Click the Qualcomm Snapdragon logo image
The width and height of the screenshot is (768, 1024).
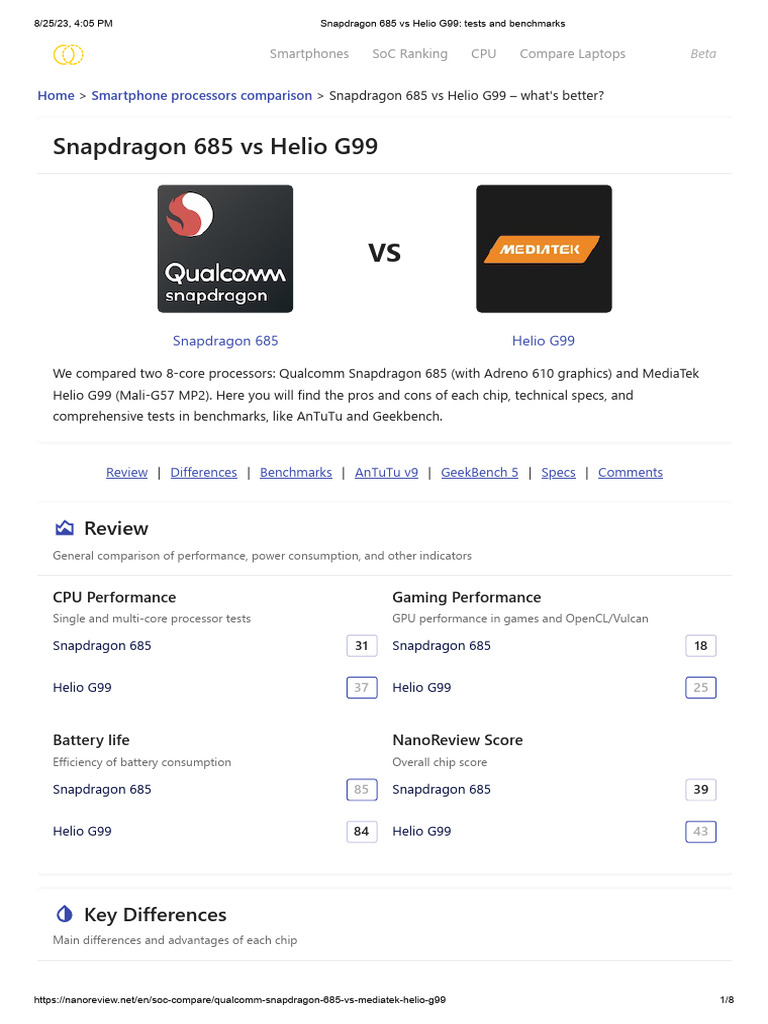(x=225, y=249)
